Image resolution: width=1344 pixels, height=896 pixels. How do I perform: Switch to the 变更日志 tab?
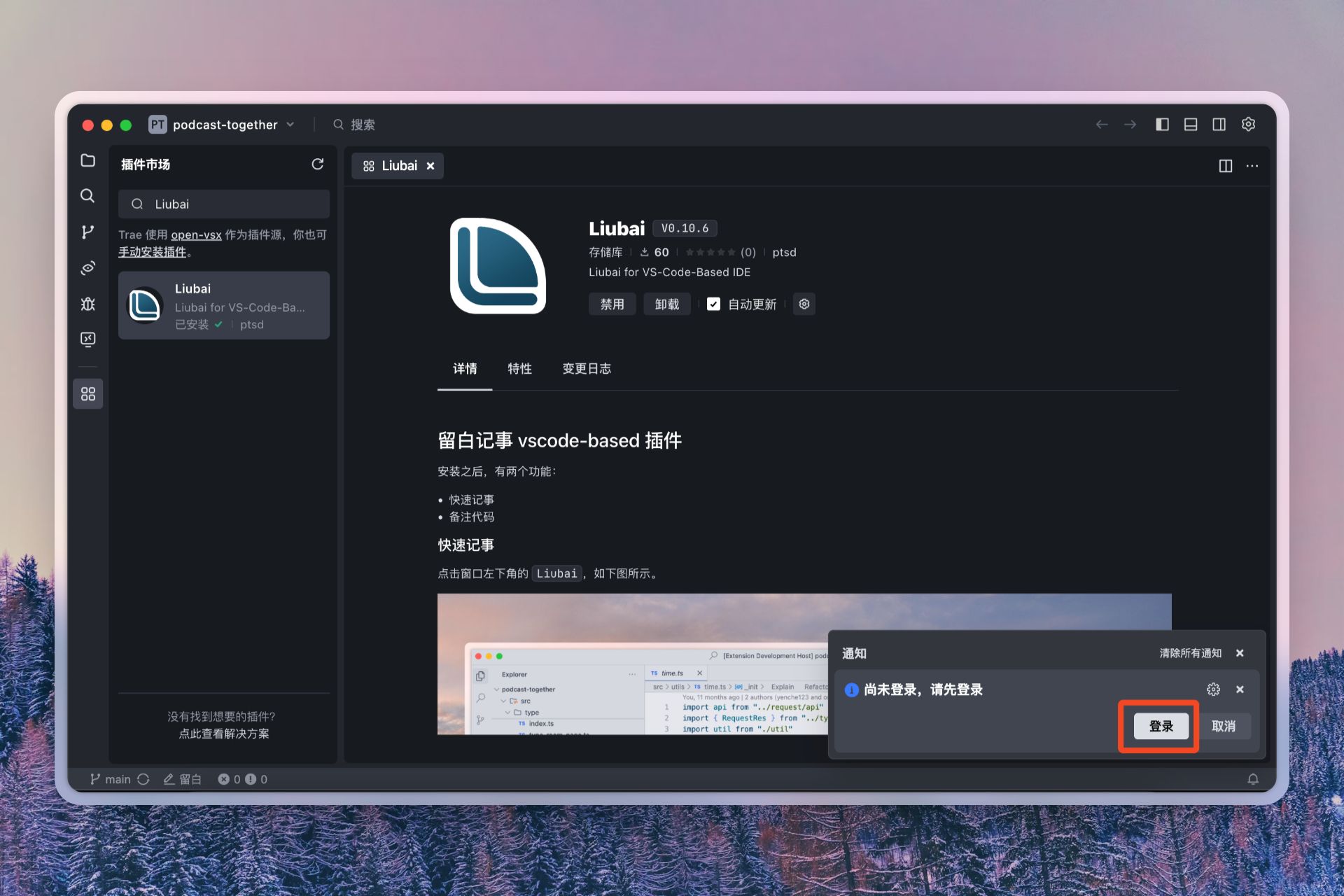tap(587, 369)
